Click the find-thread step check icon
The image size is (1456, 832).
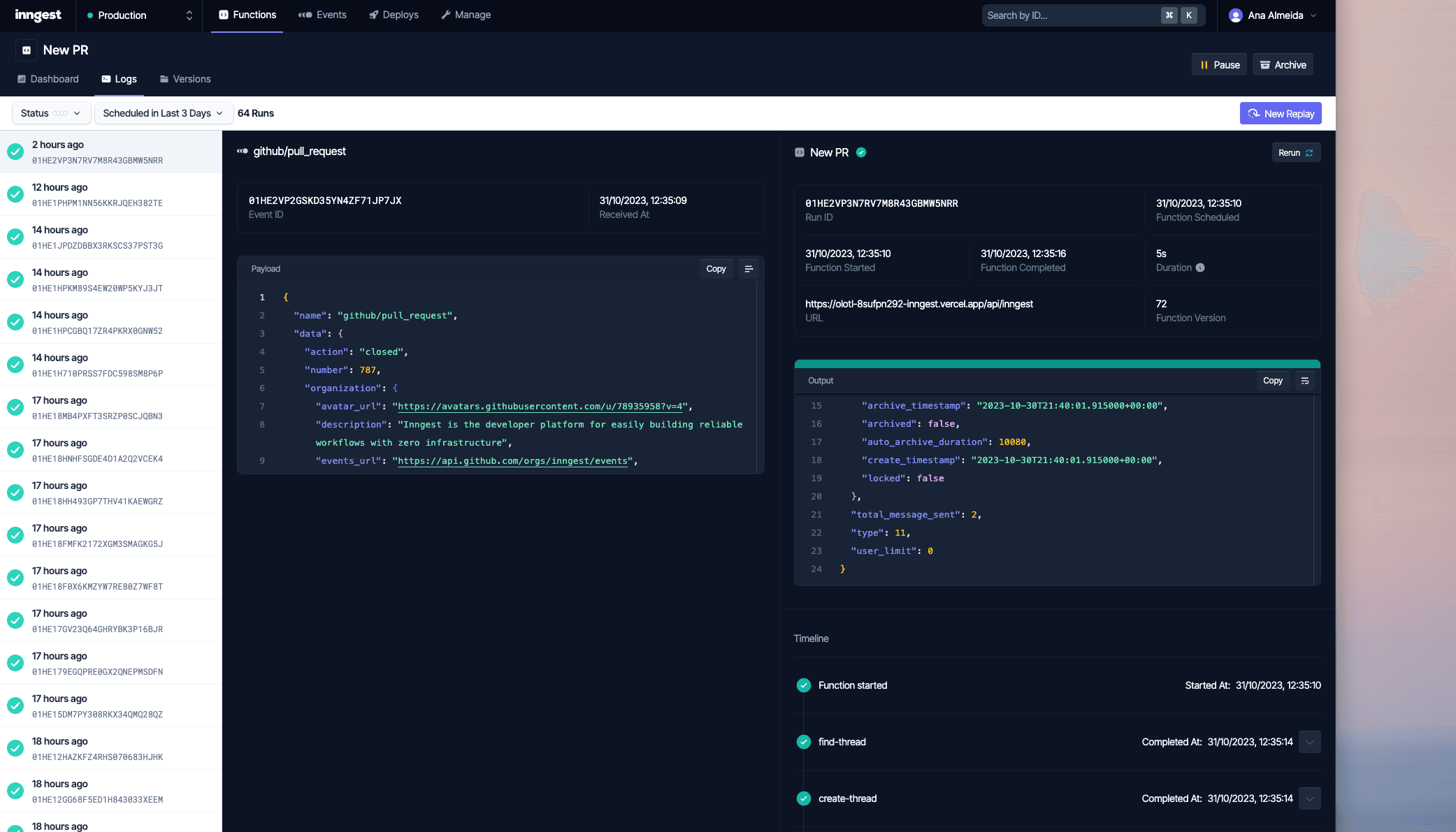(804, 742)
